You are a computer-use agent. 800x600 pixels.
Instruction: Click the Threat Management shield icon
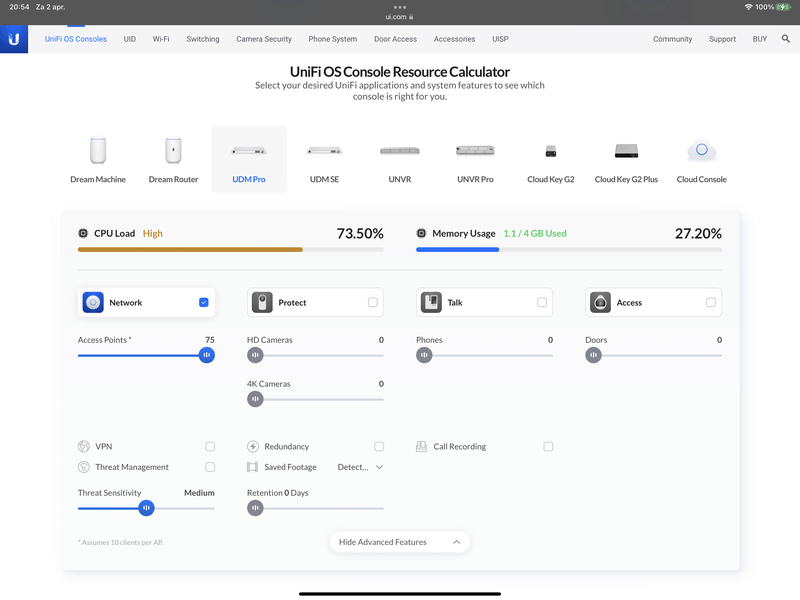click(x=84, y=467)
